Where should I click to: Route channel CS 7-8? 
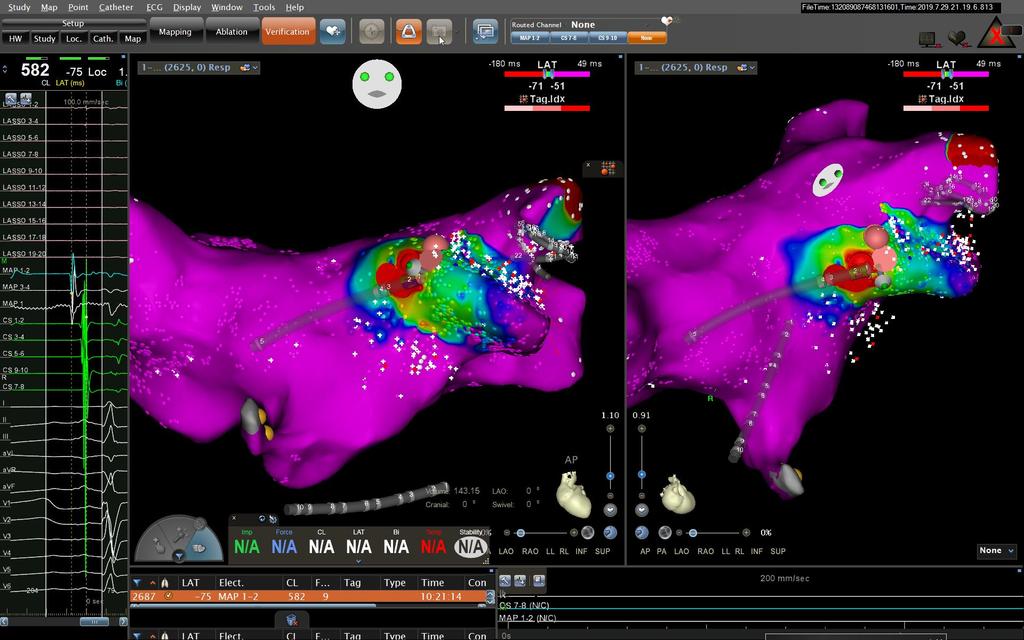point(568,38)
